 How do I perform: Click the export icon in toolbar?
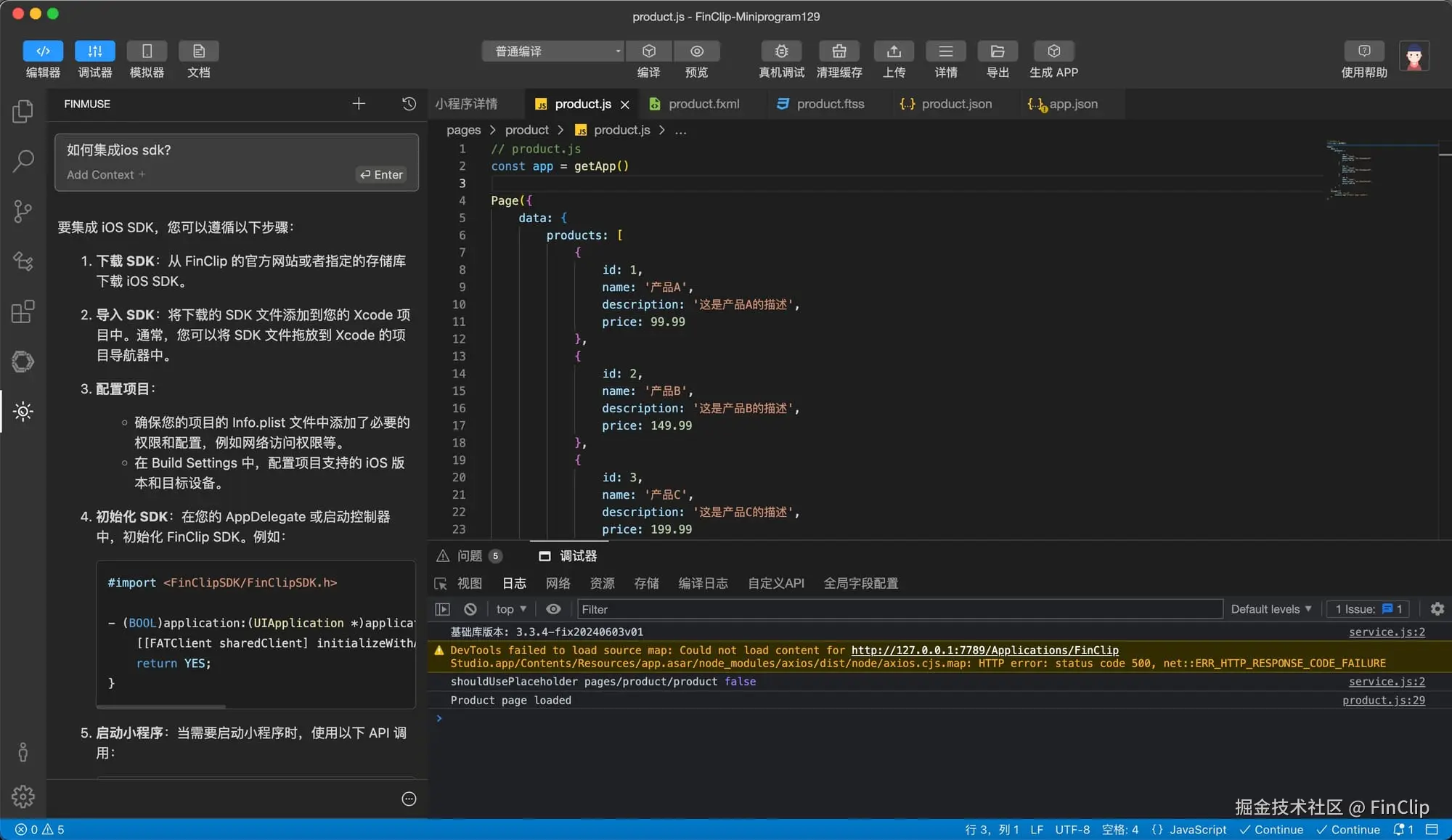tap(998, 52)
